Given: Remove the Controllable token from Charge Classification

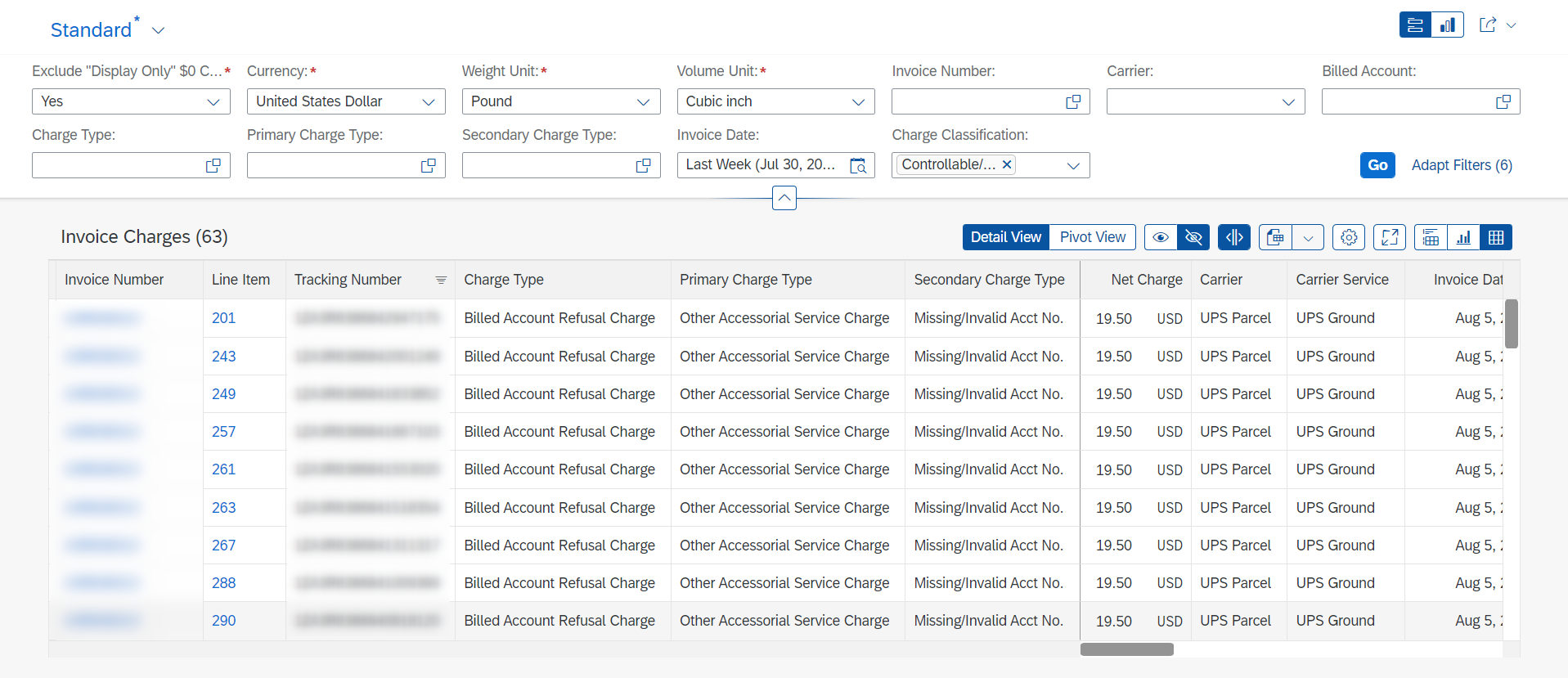Looking at the screenshot, I should (x=1007, y=164).
